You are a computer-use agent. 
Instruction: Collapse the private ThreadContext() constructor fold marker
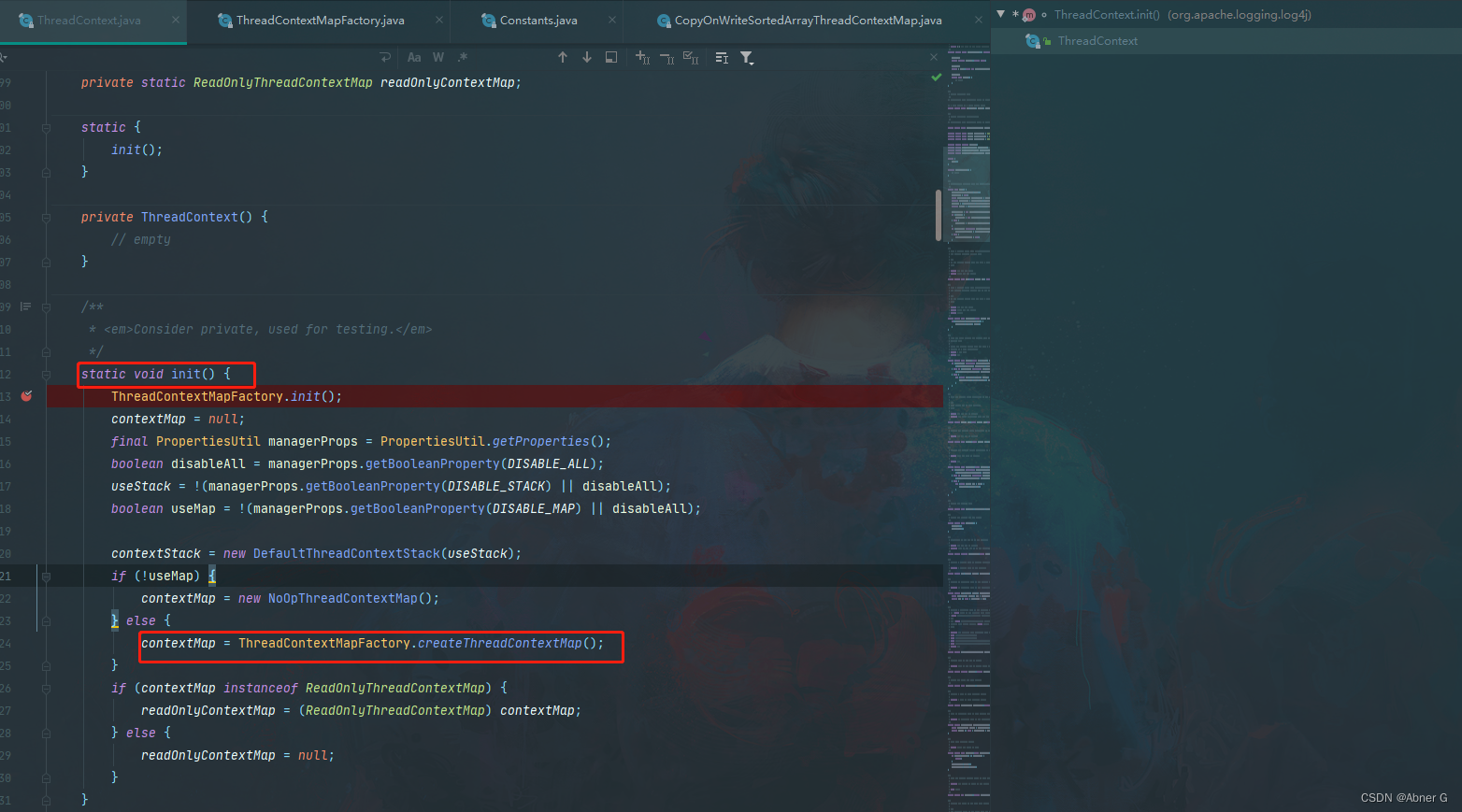click(46, 218)
